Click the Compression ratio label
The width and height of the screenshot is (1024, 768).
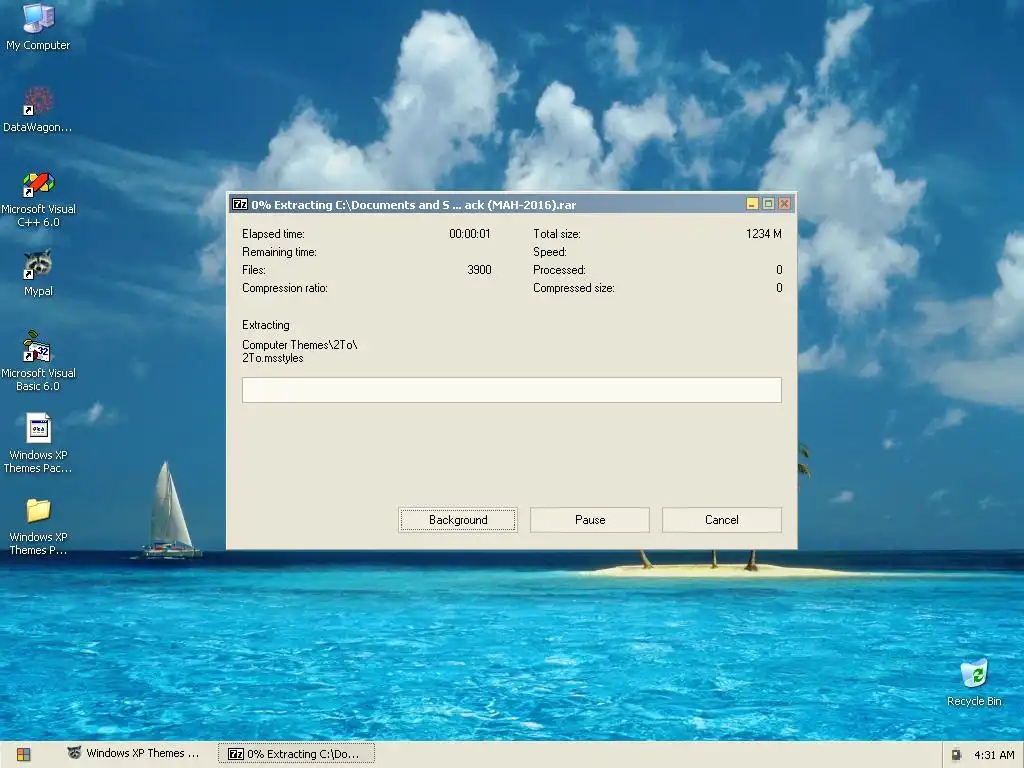tap(285, 288)
